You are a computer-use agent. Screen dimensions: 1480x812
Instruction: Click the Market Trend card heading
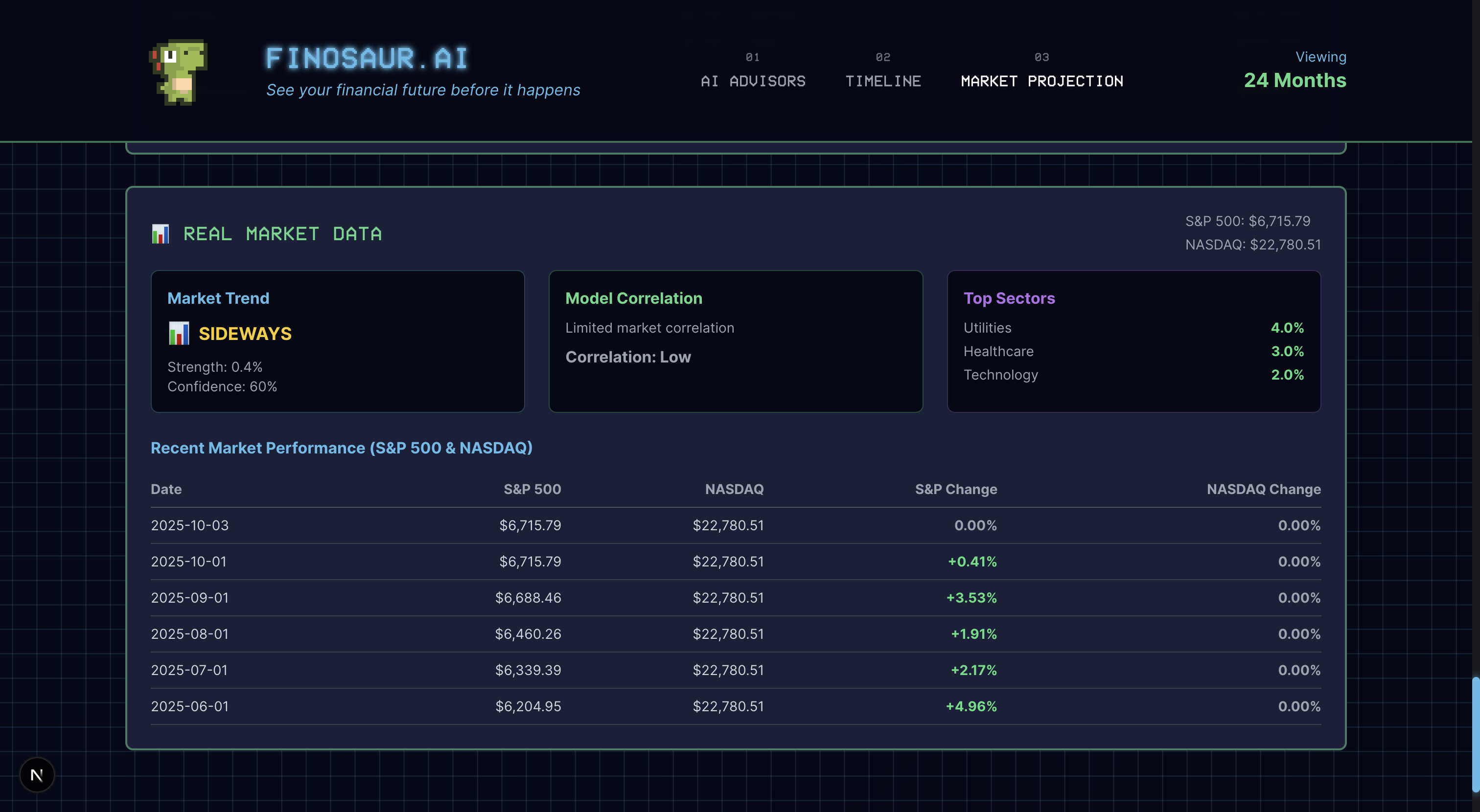(218, 298)
